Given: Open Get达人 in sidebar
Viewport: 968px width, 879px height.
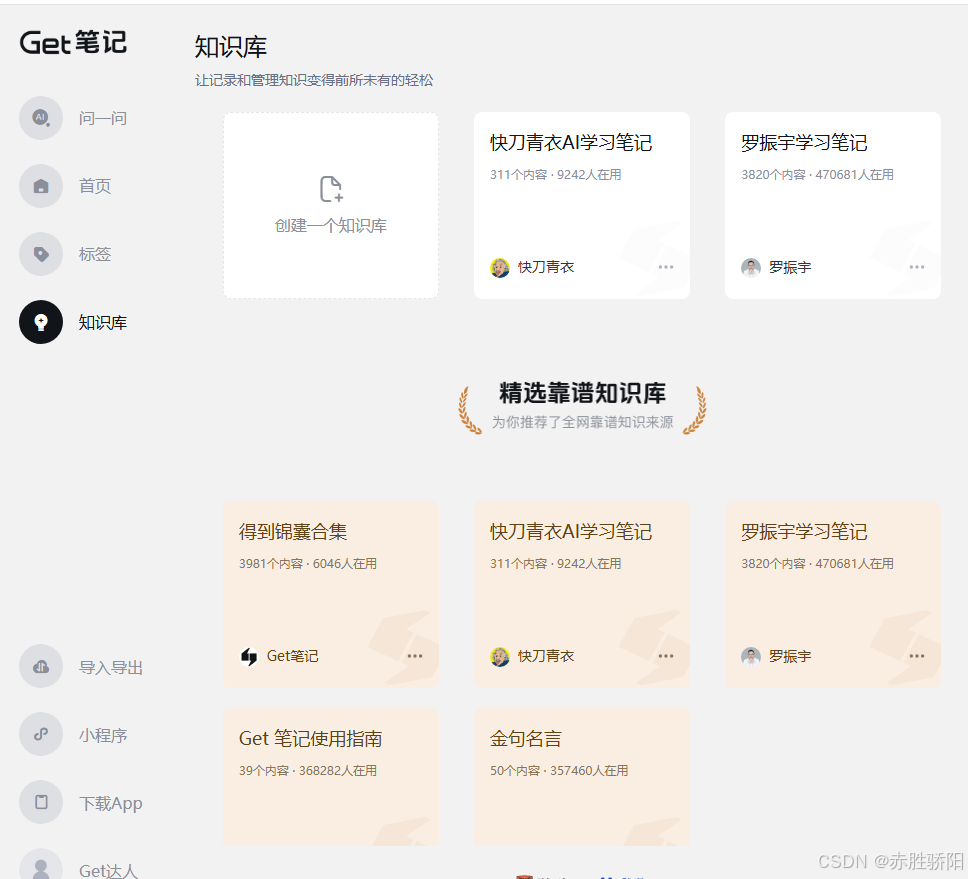Looking at the screenshot, I should click(x=108, y=870).
